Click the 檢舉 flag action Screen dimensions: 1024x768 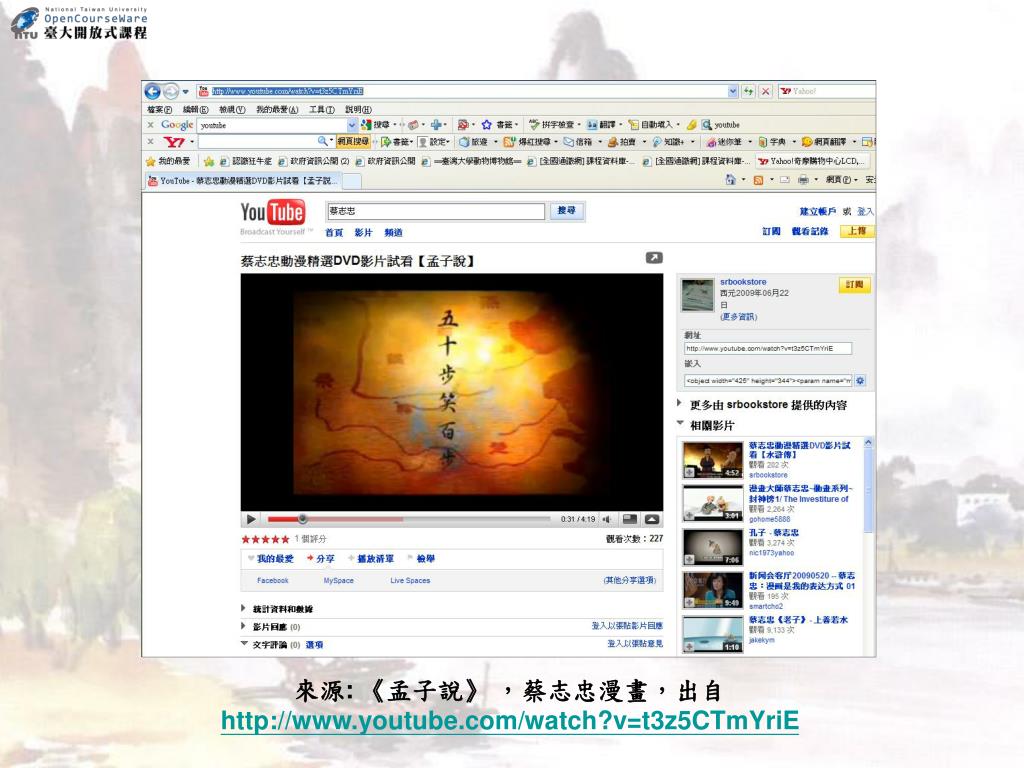[421, 559]
